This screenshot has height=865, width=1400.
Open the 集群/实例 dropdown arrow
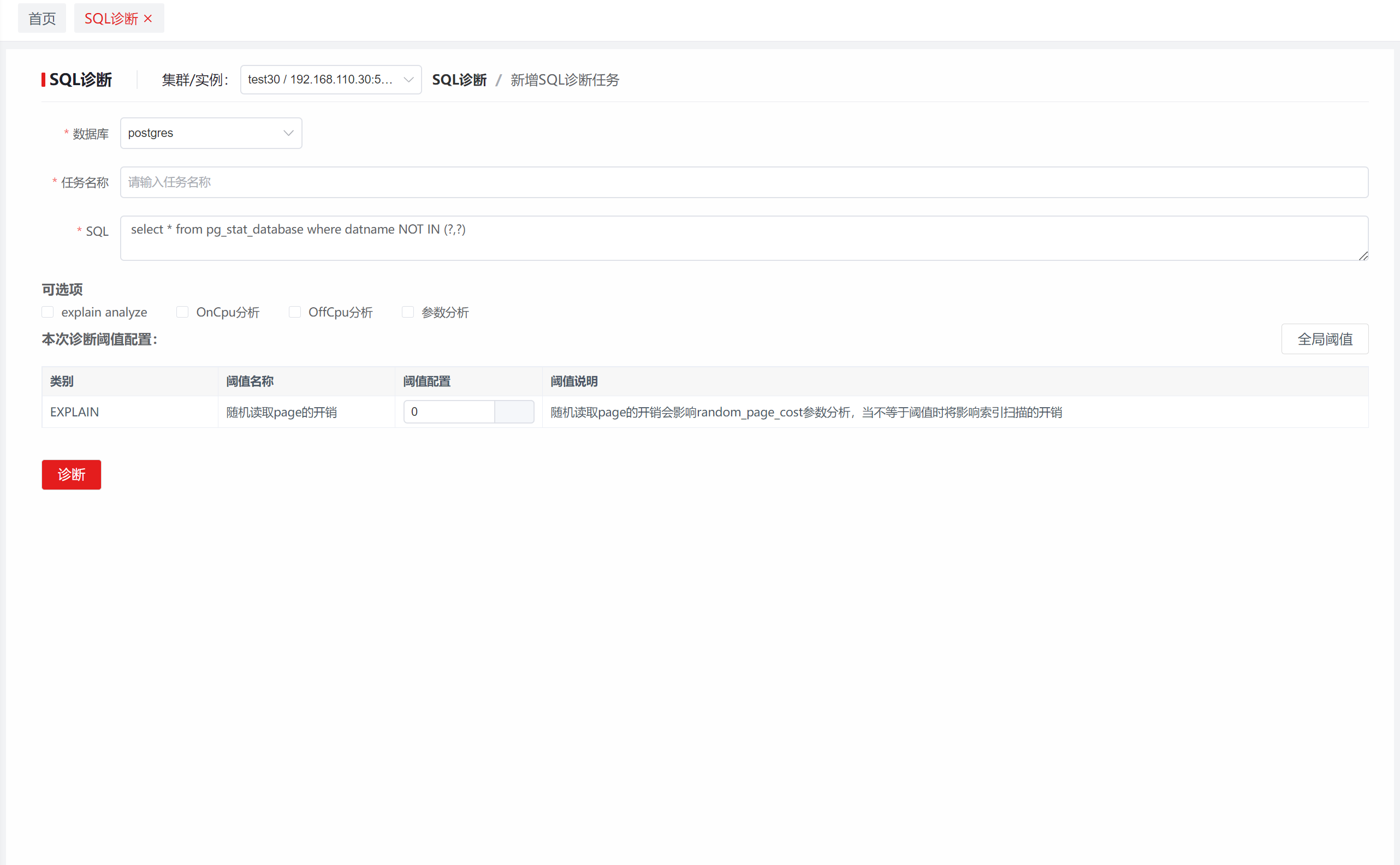[x=408, y=80]
